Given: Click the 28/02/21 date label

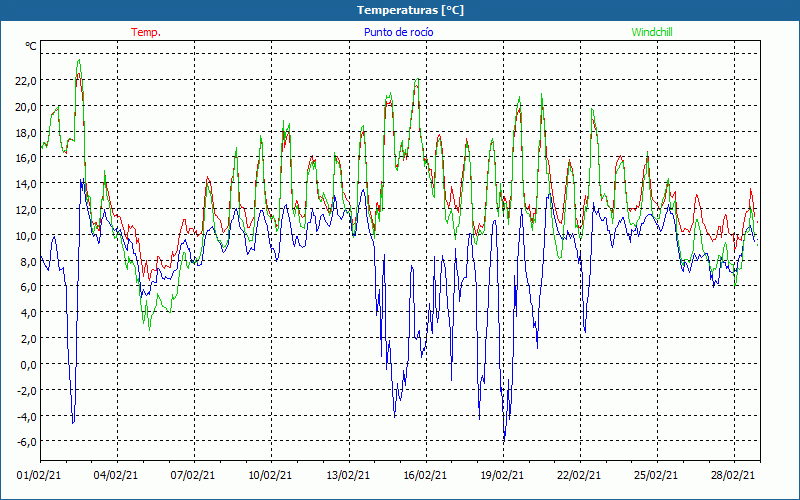Looking at the screenshot, I should click(733, 476).
